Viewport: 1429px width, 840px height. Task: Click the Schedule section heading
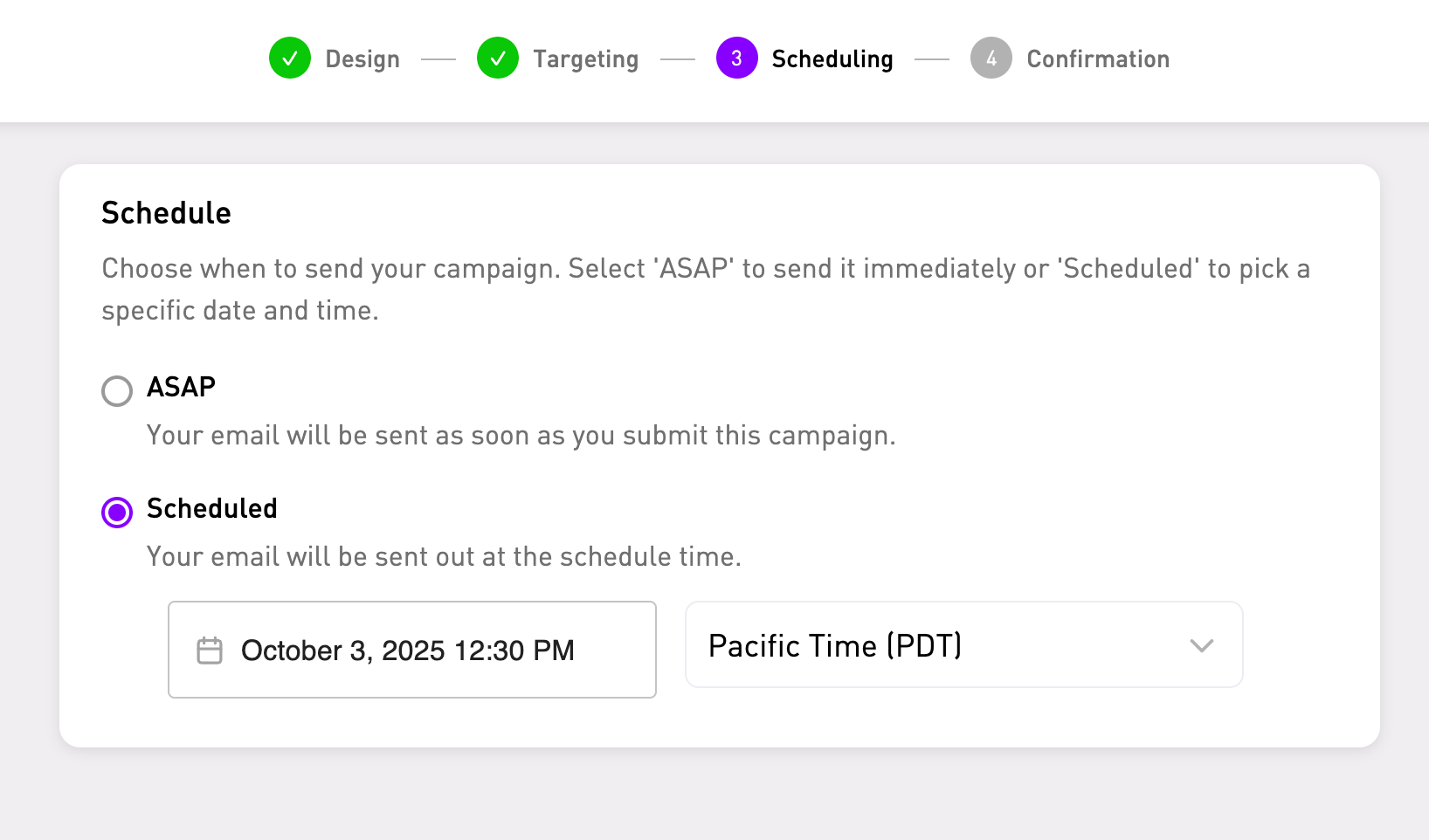pos(166,213)
